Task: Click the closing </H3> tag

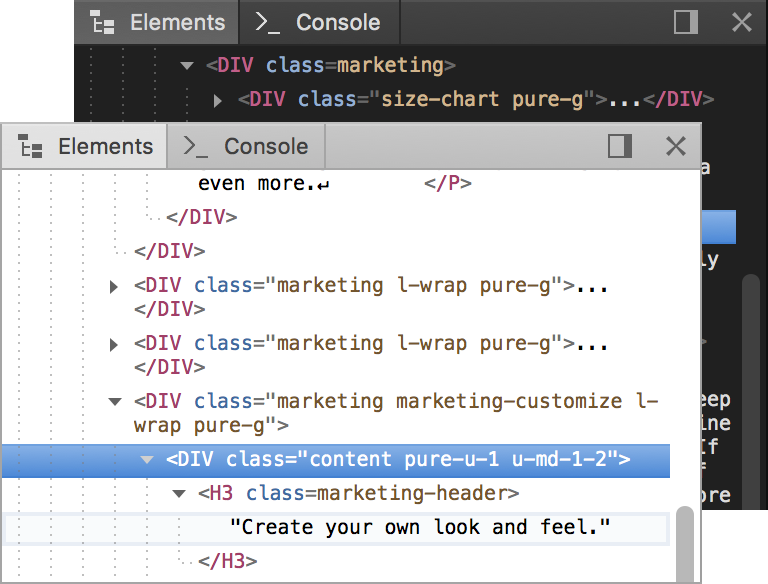Action: [228, 561]
